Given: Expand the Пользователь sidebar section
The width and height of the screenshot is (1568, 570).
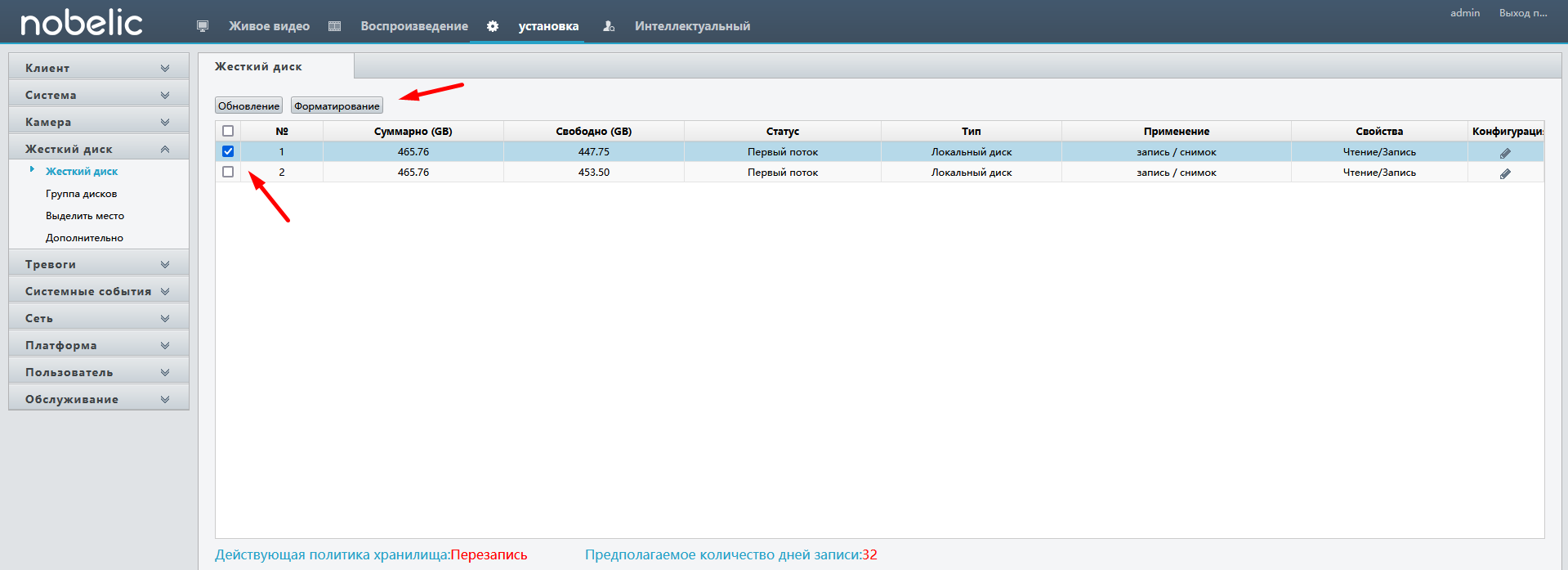Looking at the screenshot, I should [x=99, y=372].
